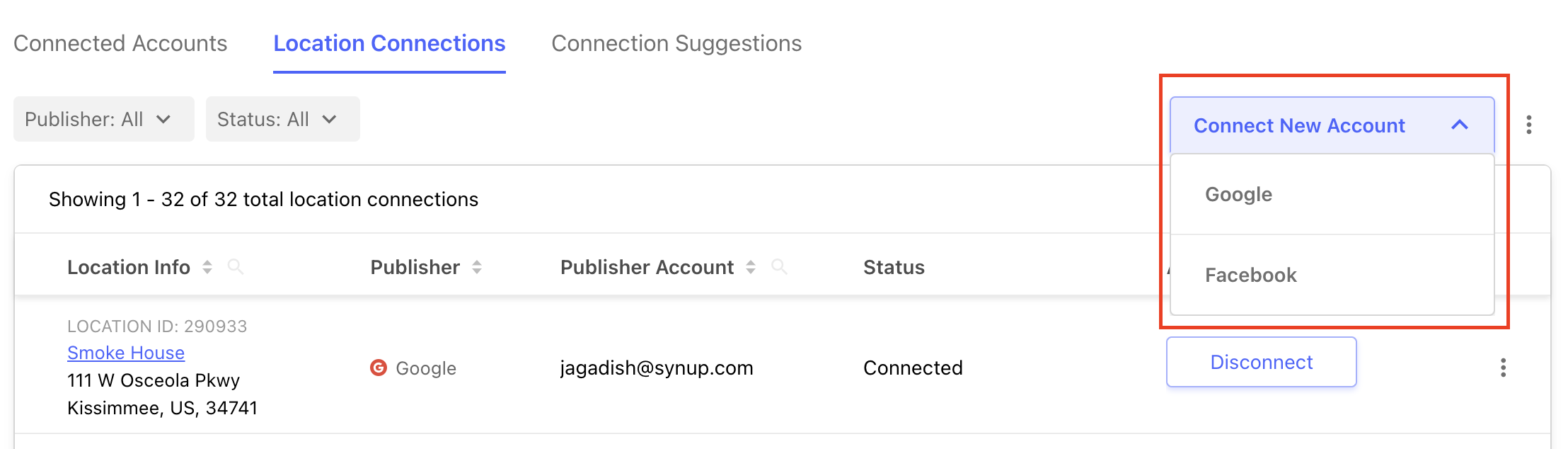
Task: Sort by Publisher column
Action: 477,267
